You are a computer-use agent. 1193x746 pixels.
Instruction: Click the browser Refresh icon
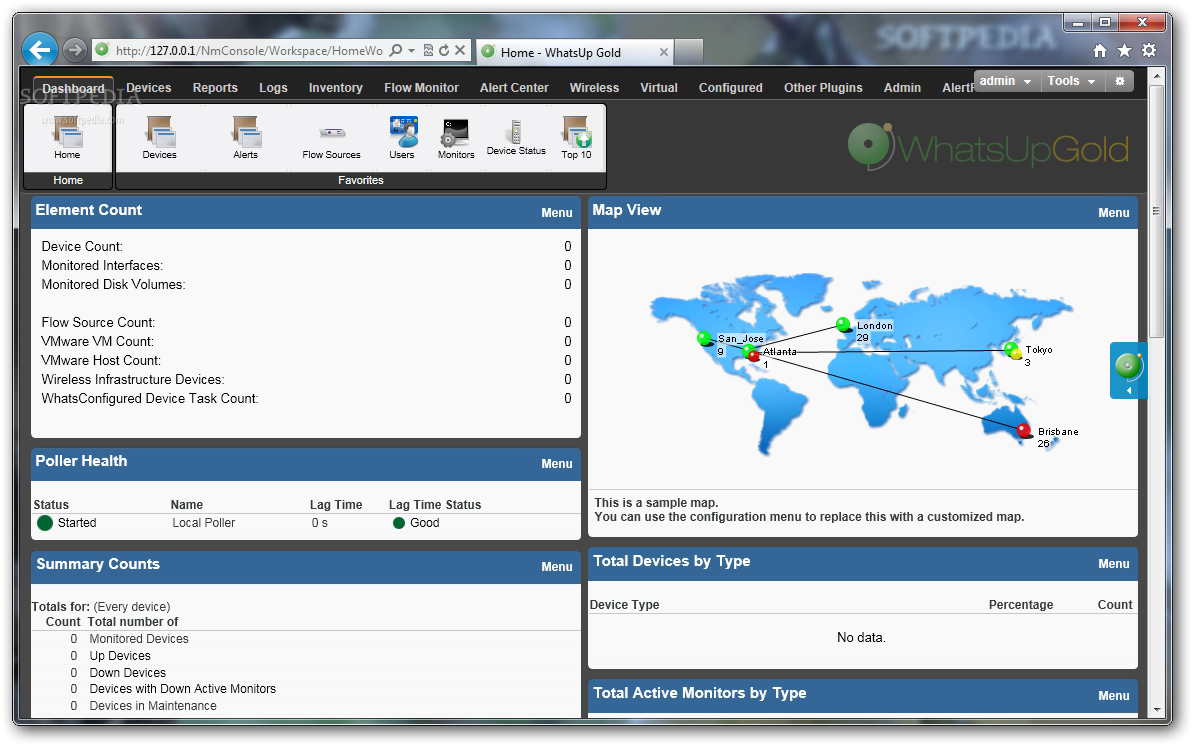pos(444,50)
